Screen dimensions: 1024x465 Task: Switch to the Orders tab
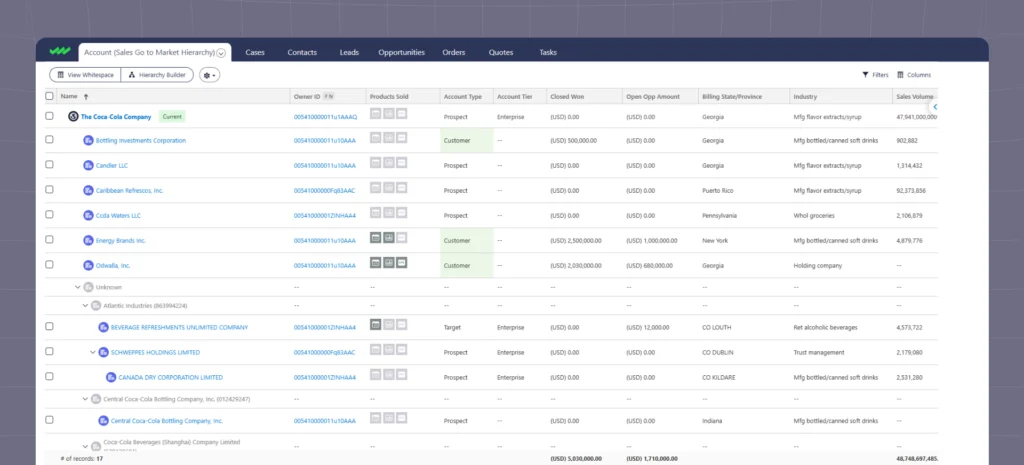[453, 52]
